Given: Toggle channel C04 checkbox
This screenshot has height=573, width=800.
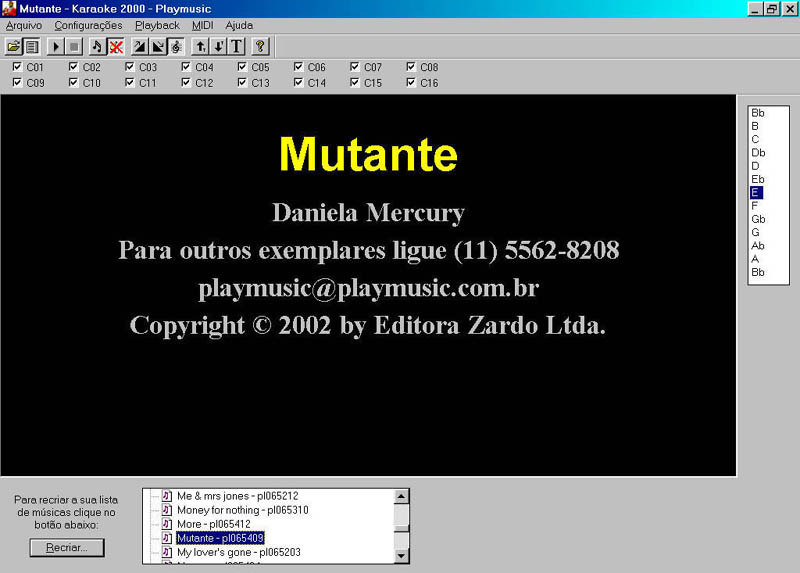Looking at the screenshot, I should (186, 66).
